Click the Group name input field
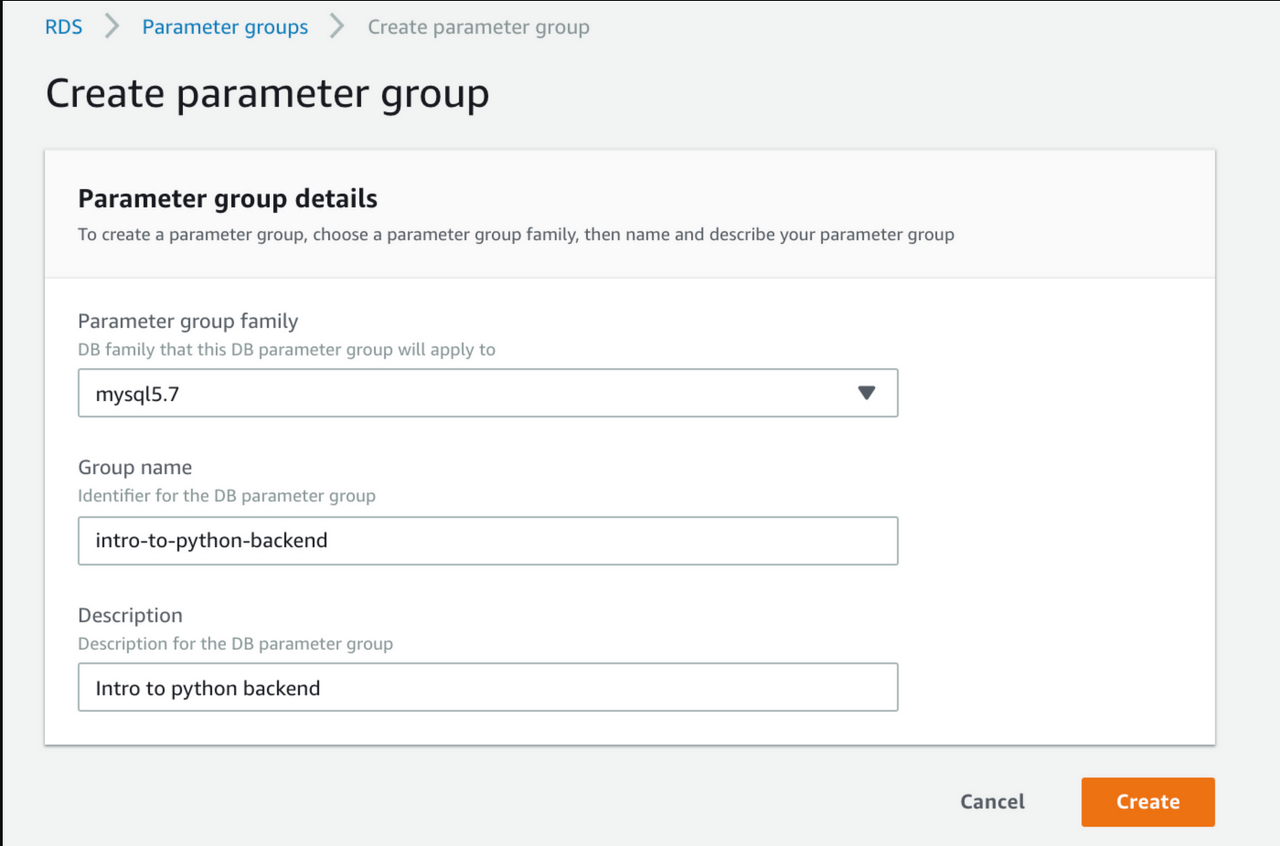1280x846 pixels. tap(488, 541)
